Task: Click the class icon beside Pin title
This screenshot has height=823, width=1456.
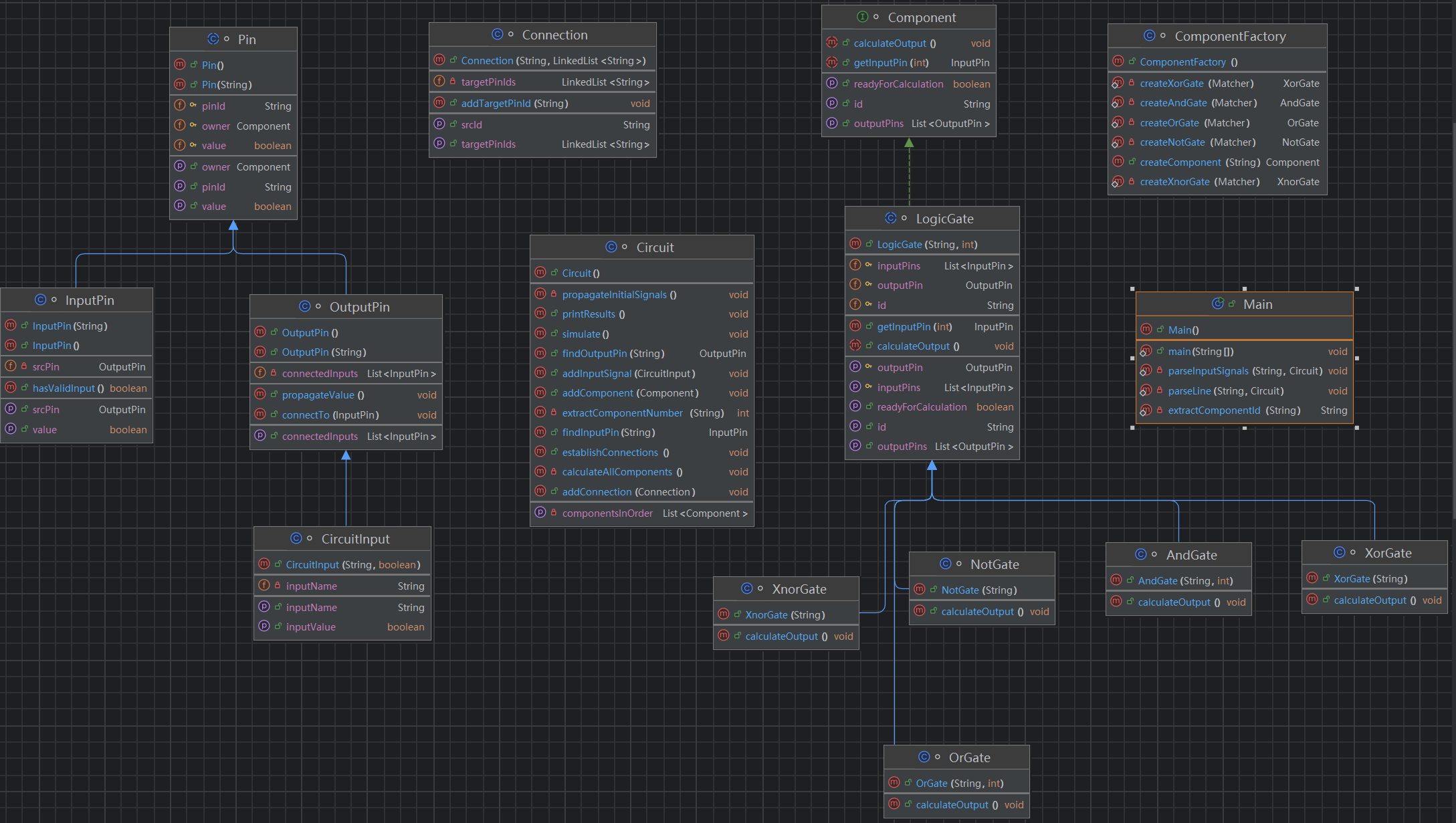Action: (213, 39)
